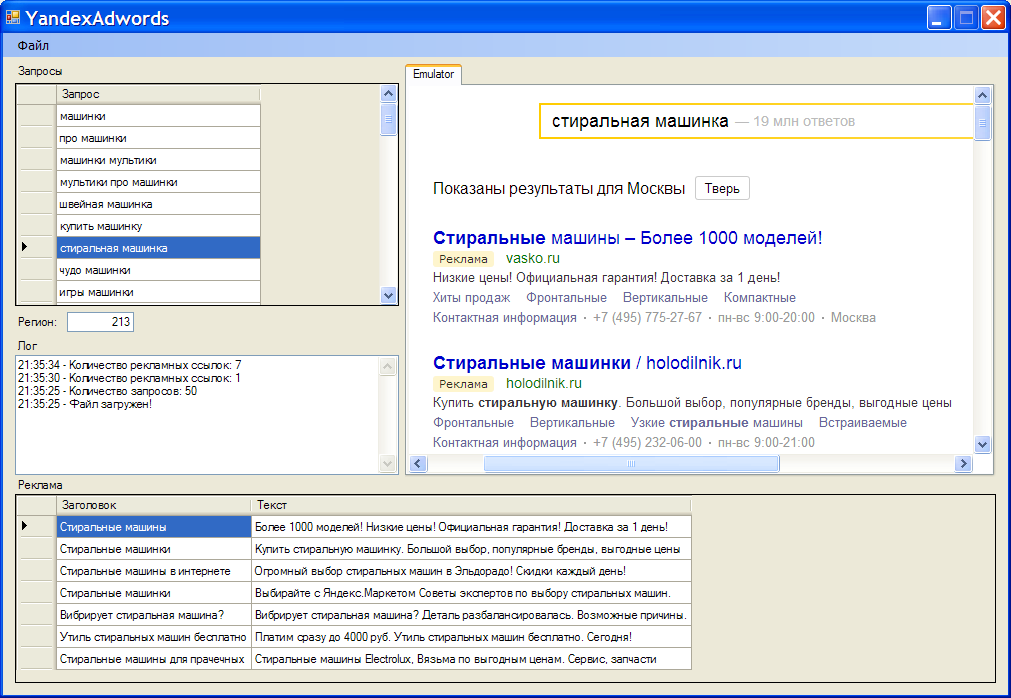Screen dimensions: 1011x698
Task: Click the emulator horizontal scrollbar thumb
Action: click(631, 463)
